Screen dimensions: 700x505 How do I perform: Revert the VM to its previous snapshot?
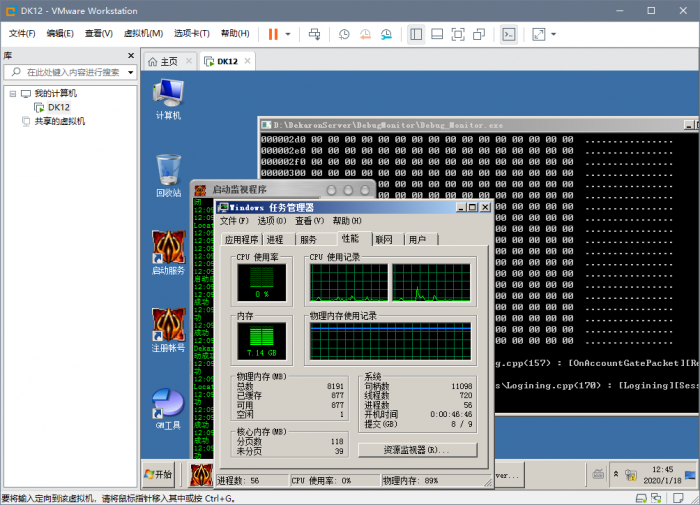[x=365, y=34]
